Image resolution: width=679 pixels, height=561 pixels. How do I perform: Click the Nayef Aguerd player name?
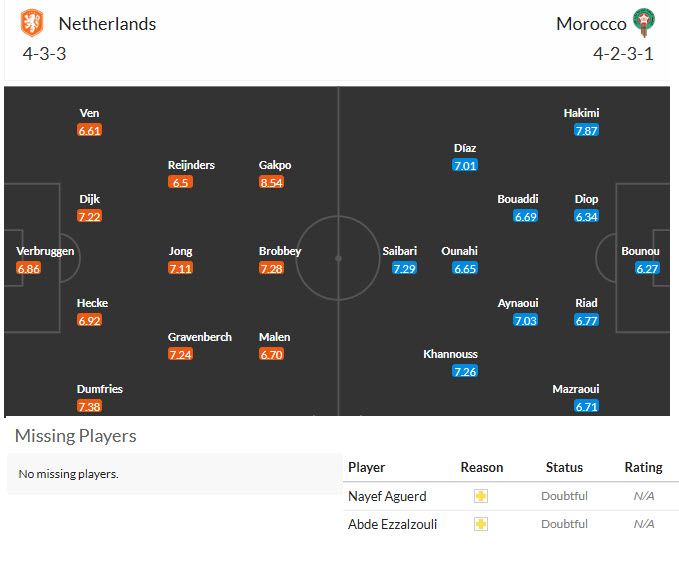[387, 496]
